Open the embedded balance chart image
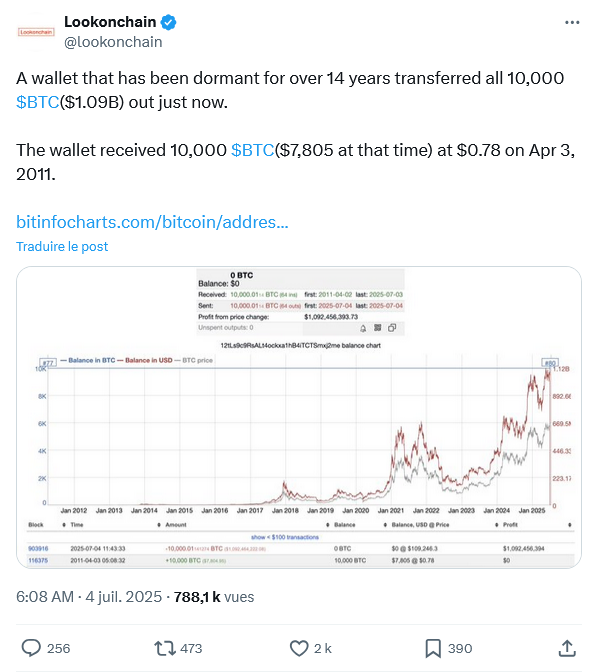Screen dimensions: 598x672 coord(299,417)
